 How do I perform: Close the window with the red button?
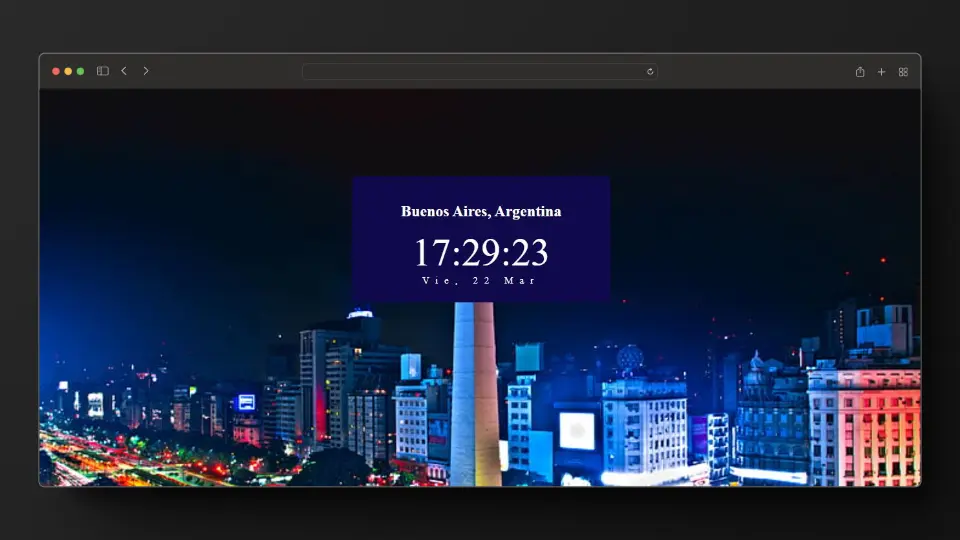[56, 72]
